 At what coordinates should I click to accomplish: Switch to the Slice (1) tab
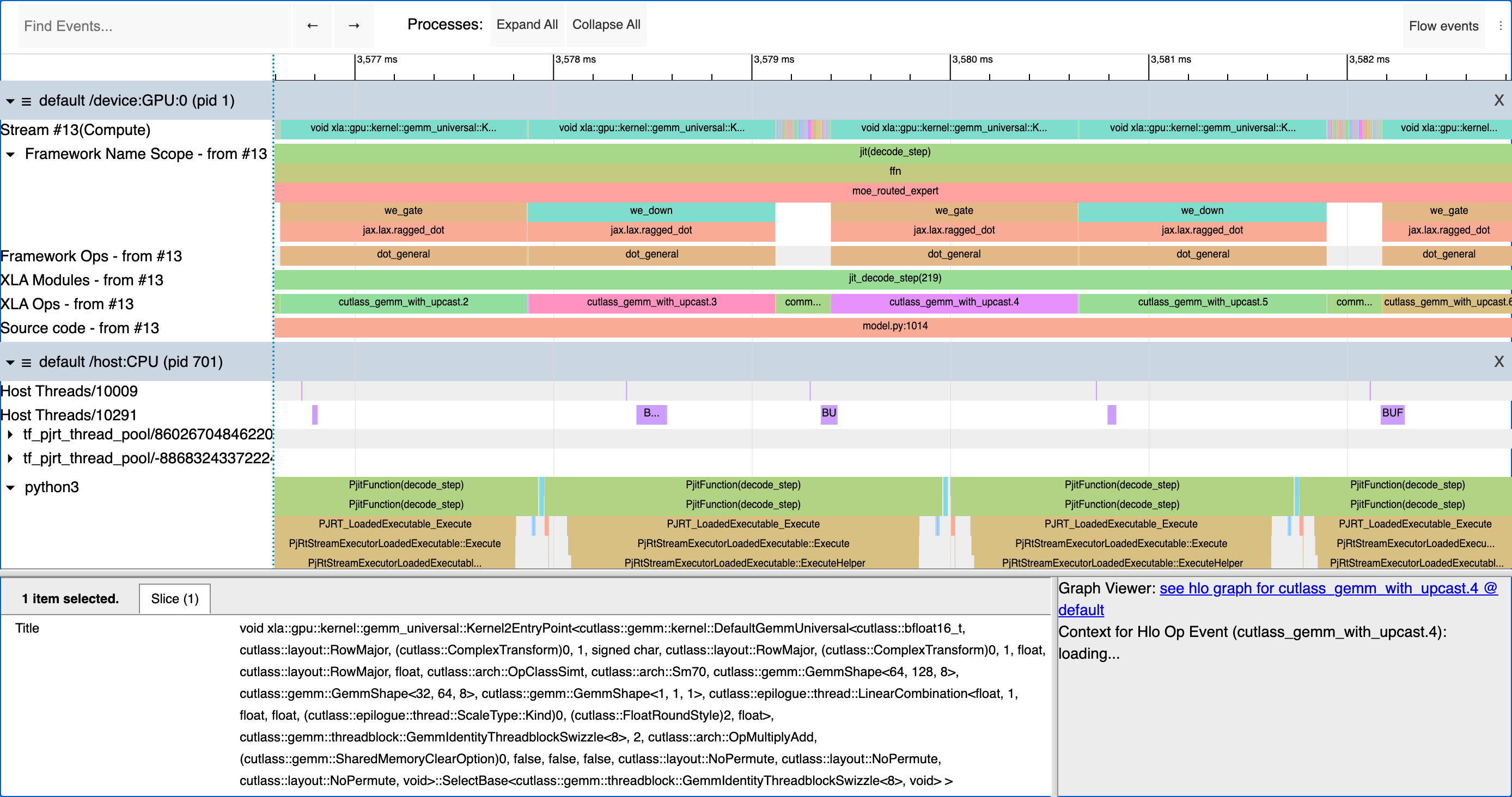(x=174, y=599)
